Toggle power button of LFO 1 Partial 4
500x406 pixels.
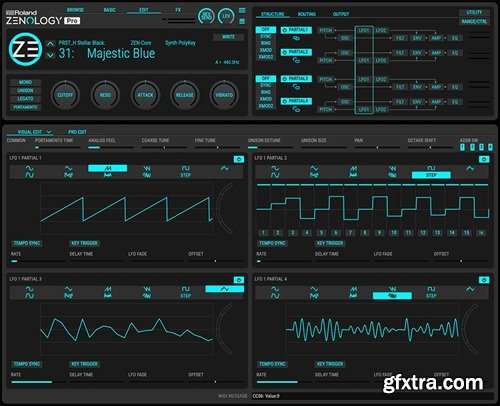(x=484, y=280)
